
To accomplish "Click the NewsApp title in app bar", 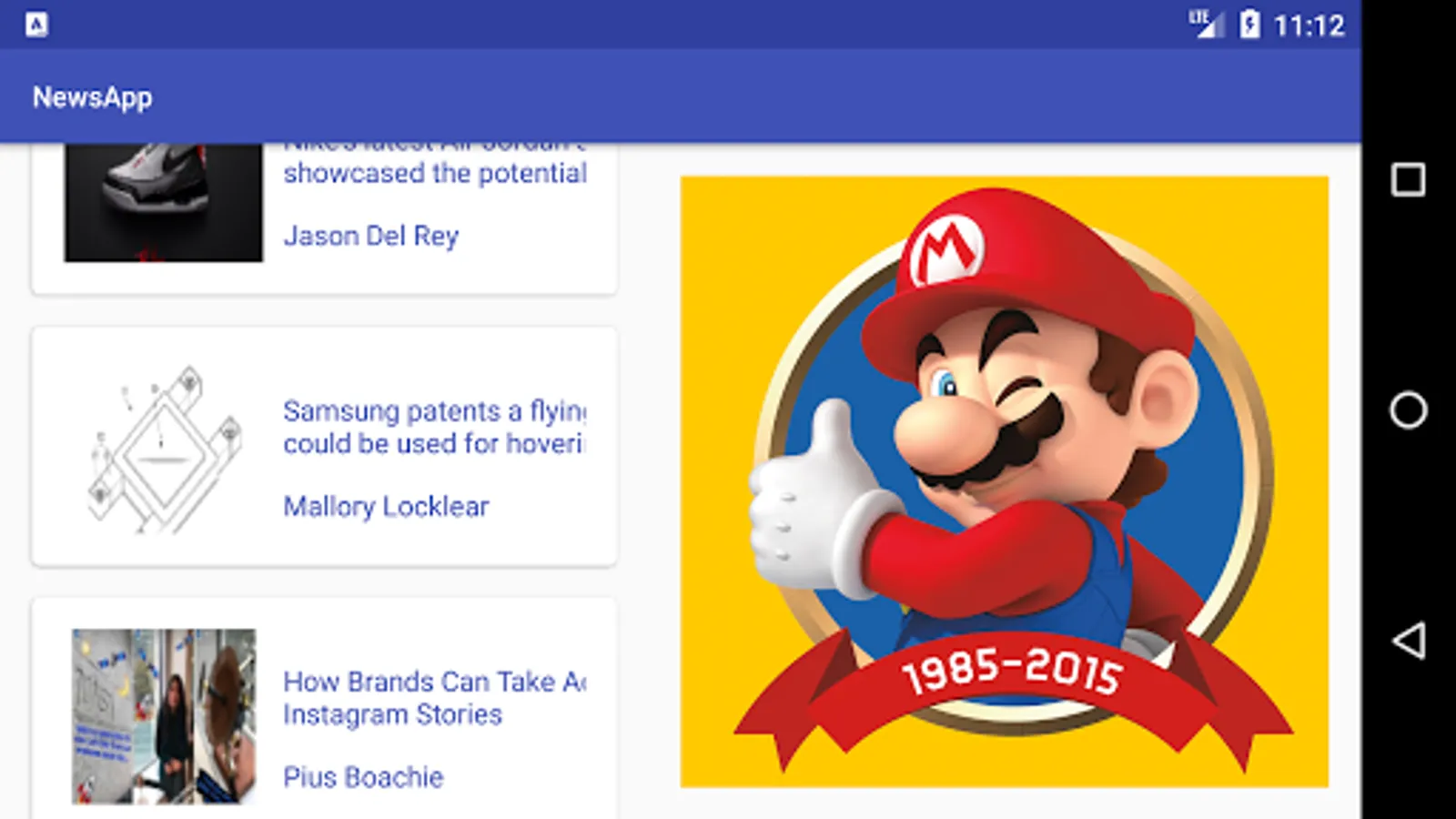I will pyautogui.click(x=92, y=97).
